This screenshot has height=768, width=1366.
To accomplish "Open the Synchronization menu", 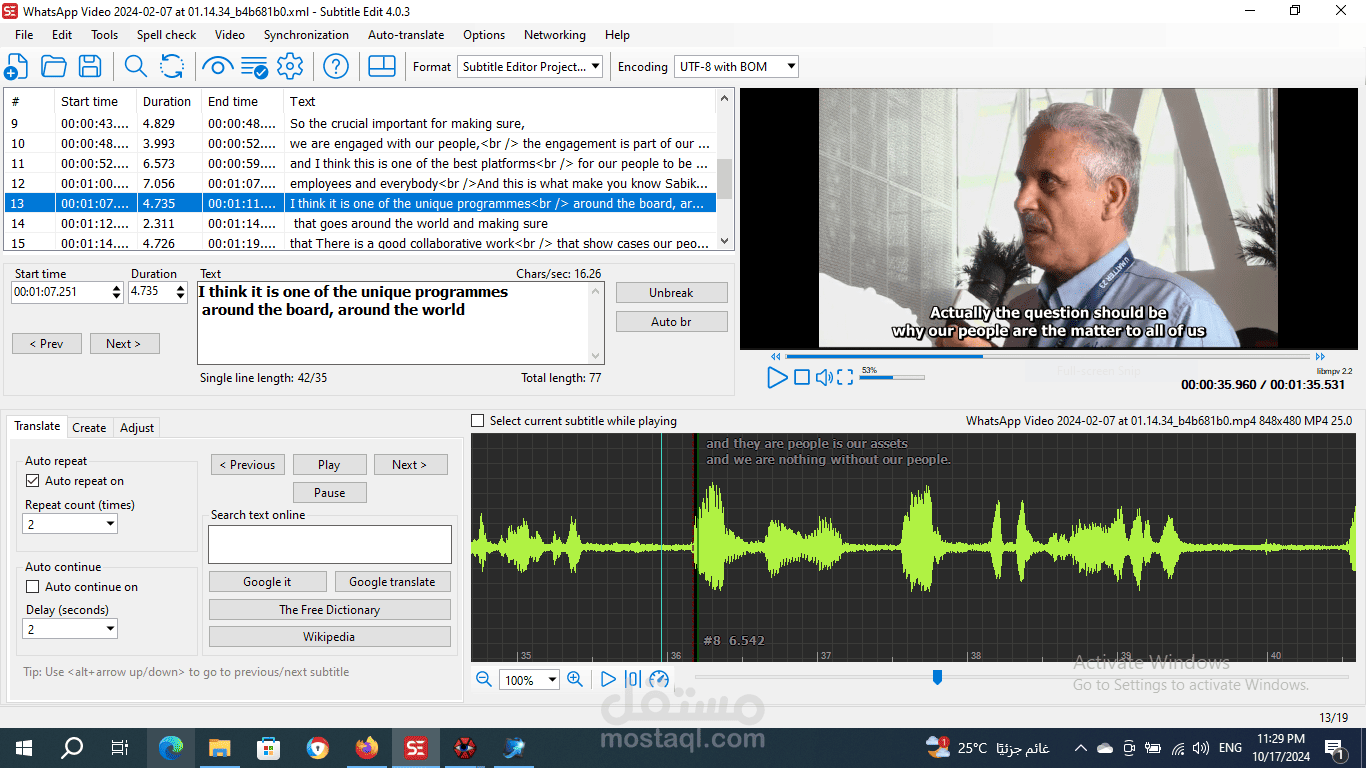I will pyautogui.click(x=306, y=34).
